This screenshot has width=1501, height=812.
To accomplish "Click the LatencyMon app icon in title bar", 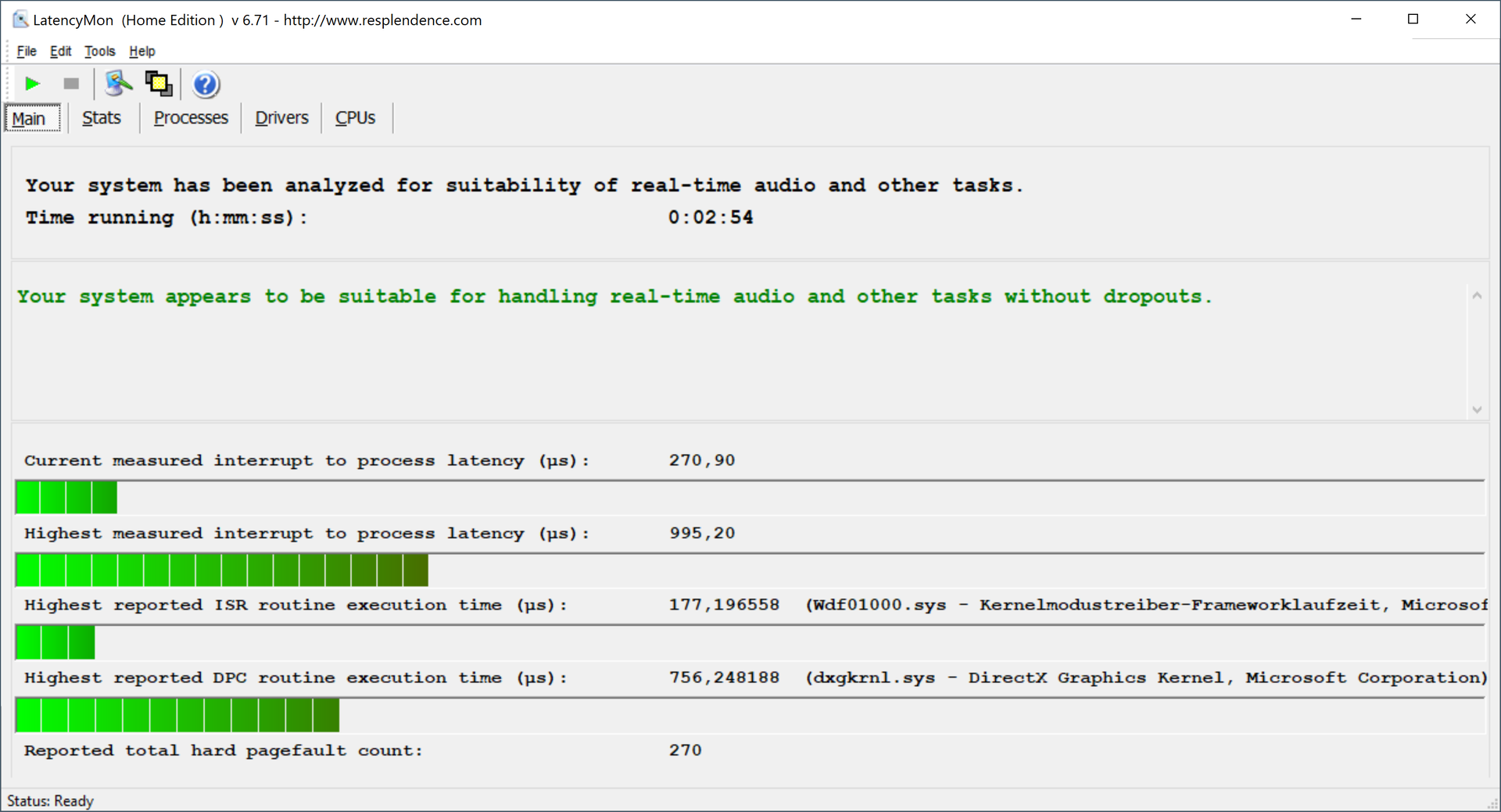I will [x=20, y=20].
